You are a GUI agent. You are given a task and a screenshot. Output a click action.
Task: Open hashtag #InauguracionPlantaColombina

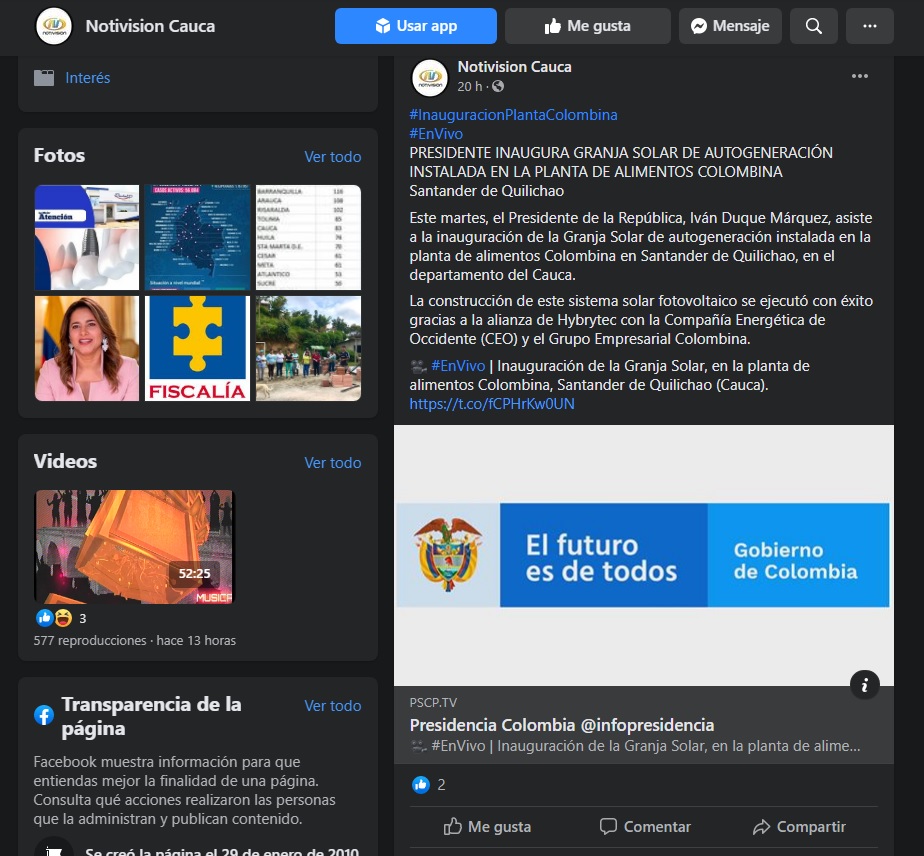coord(513,115)
